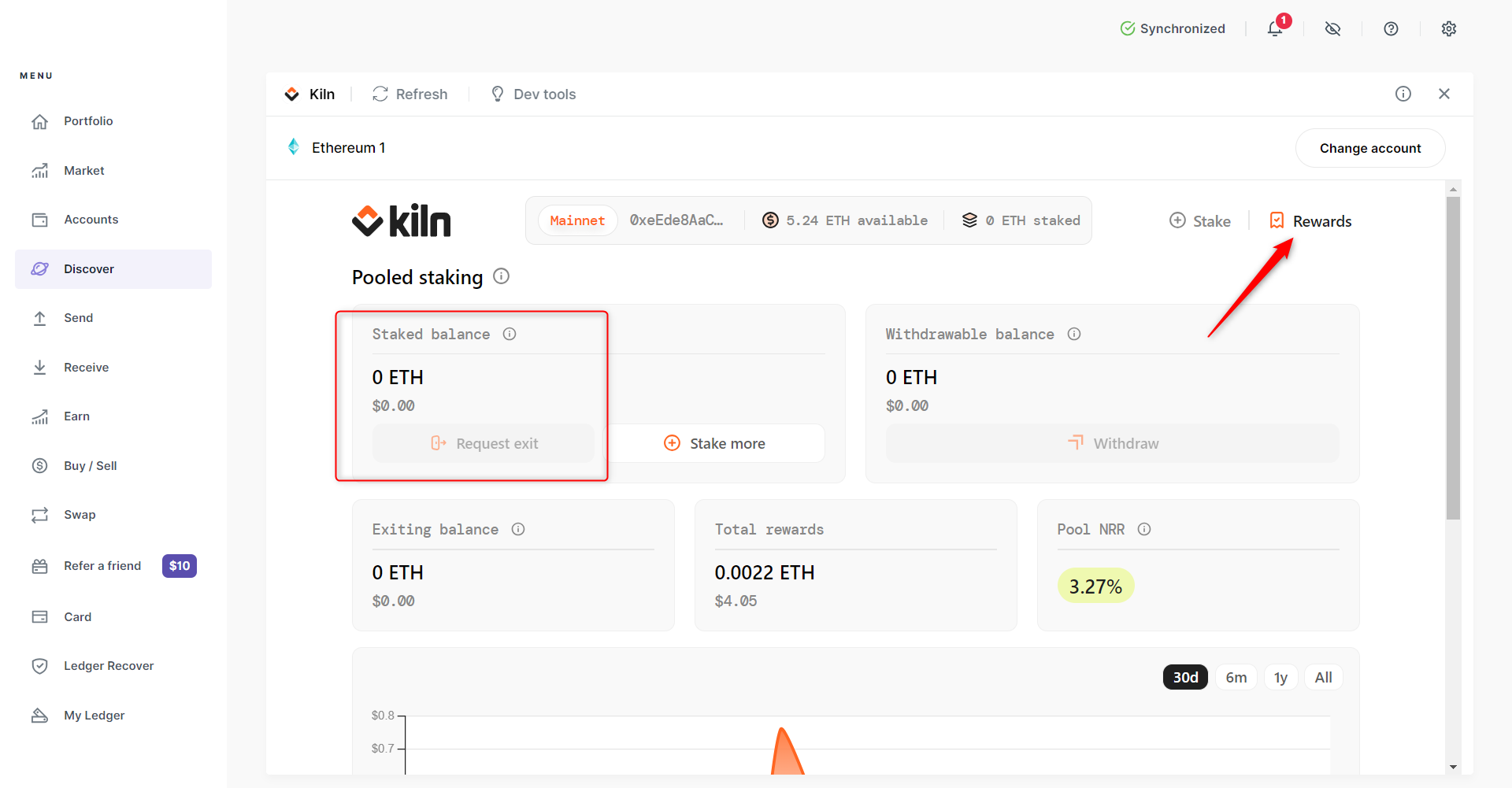Open the Receive menu item
This screenshot has width=1512, height=788.
[113, 368]
